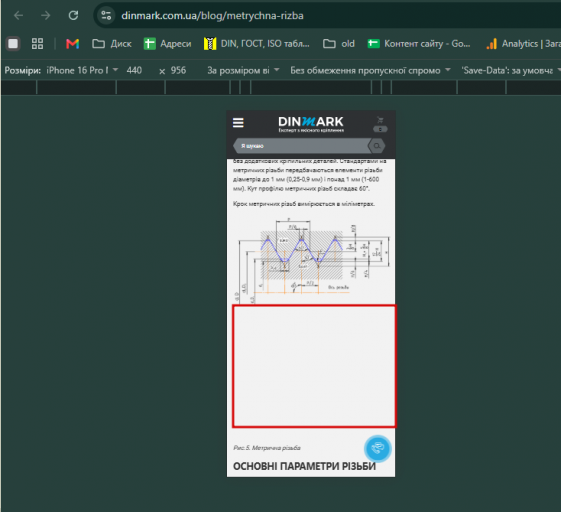561x512 pixels.
Task: Open the Адреси bookmark
Action: point(167,44)
